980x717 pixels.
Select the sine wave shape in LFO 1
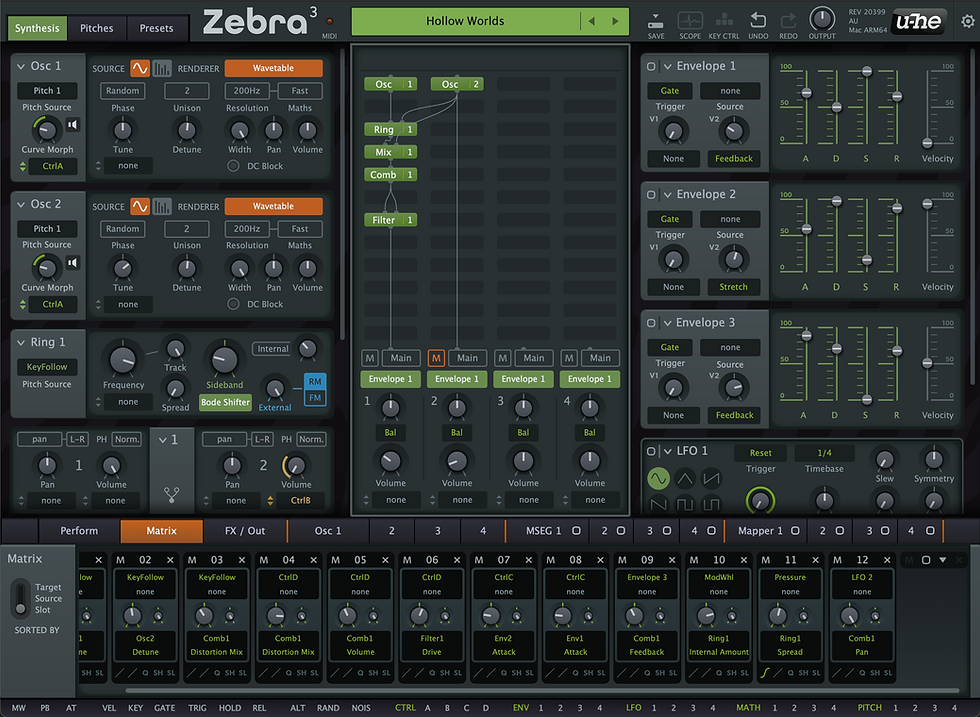click(658, 478)
